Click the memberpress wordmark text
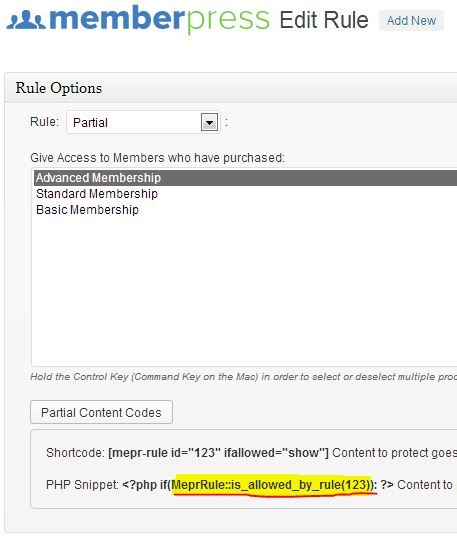 [159, 20]
